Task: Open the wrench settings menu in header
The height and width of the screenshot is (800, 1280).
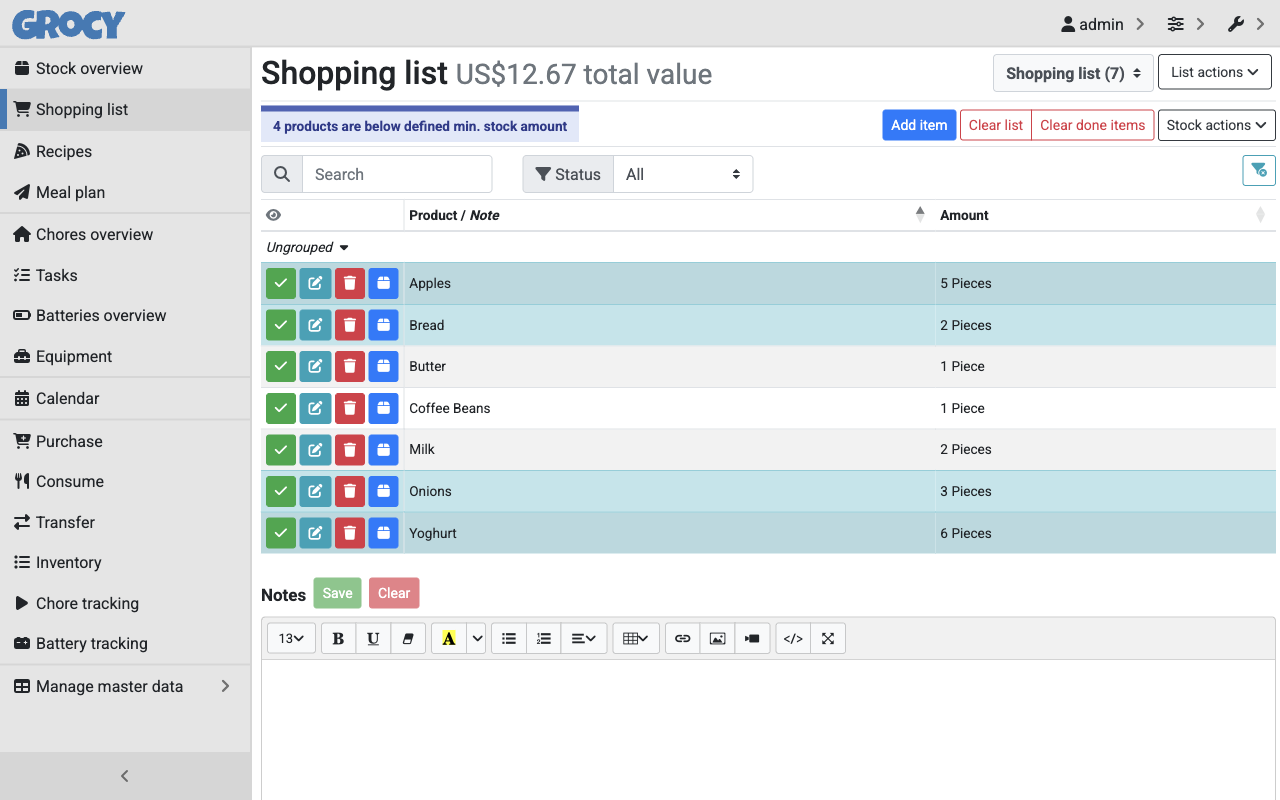Action: (1247, 24)
